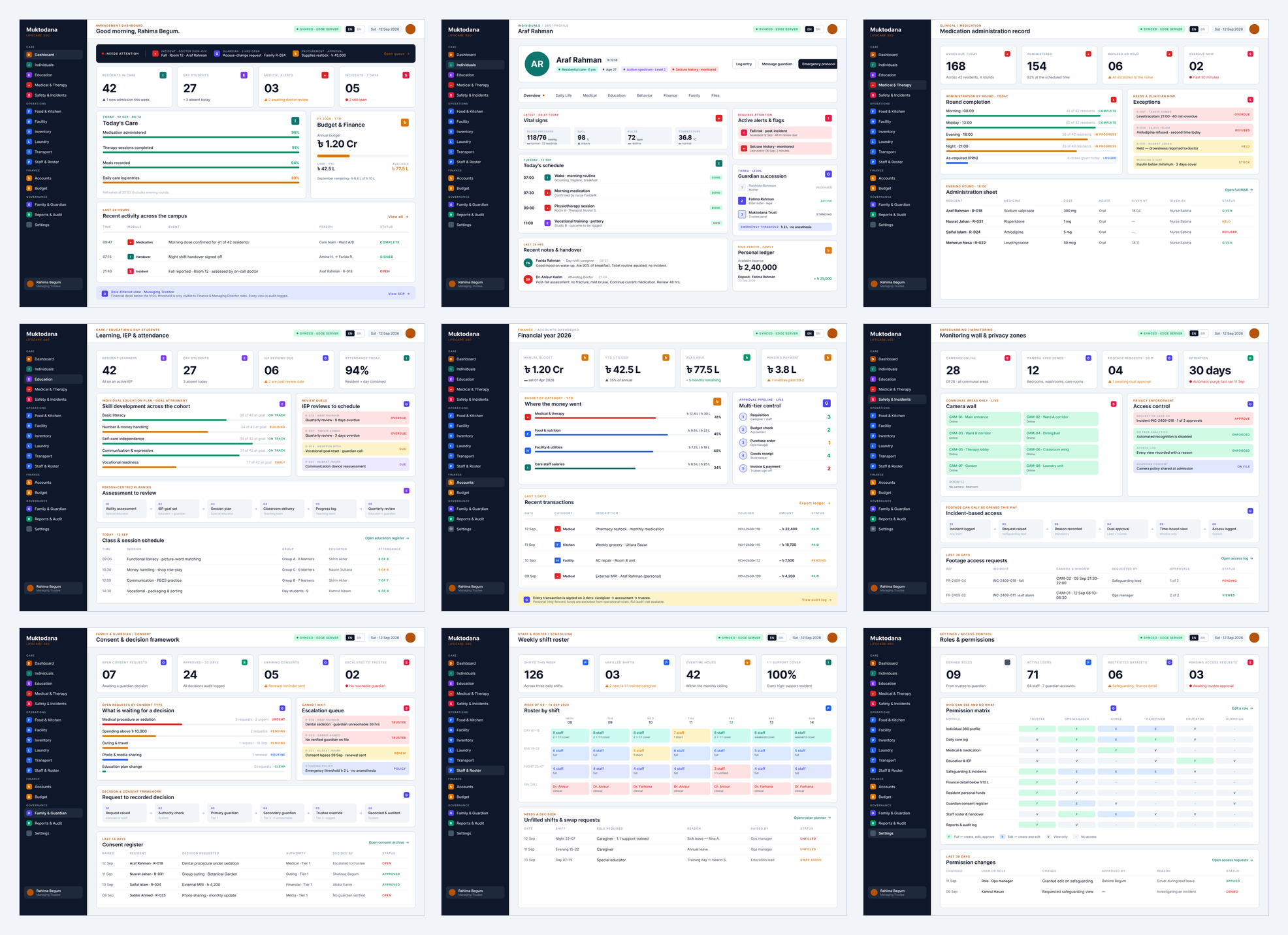Viewport: 1288px width, 935px height.
Task: Click the icon on the Doses Due Today card
Action: pos(1007,54)
